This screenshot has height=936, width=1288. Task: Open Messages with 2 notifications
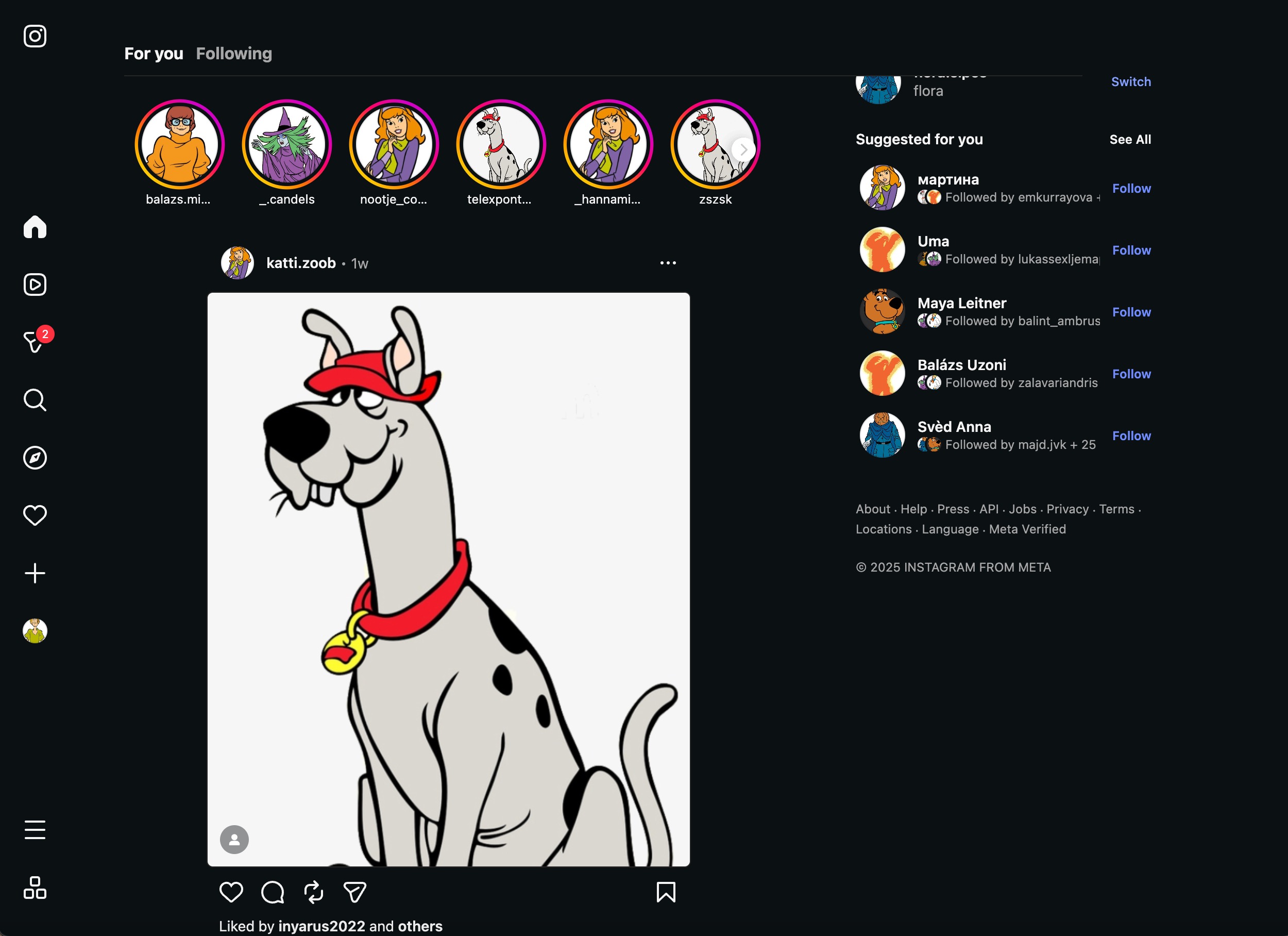(x=35, y=342)
